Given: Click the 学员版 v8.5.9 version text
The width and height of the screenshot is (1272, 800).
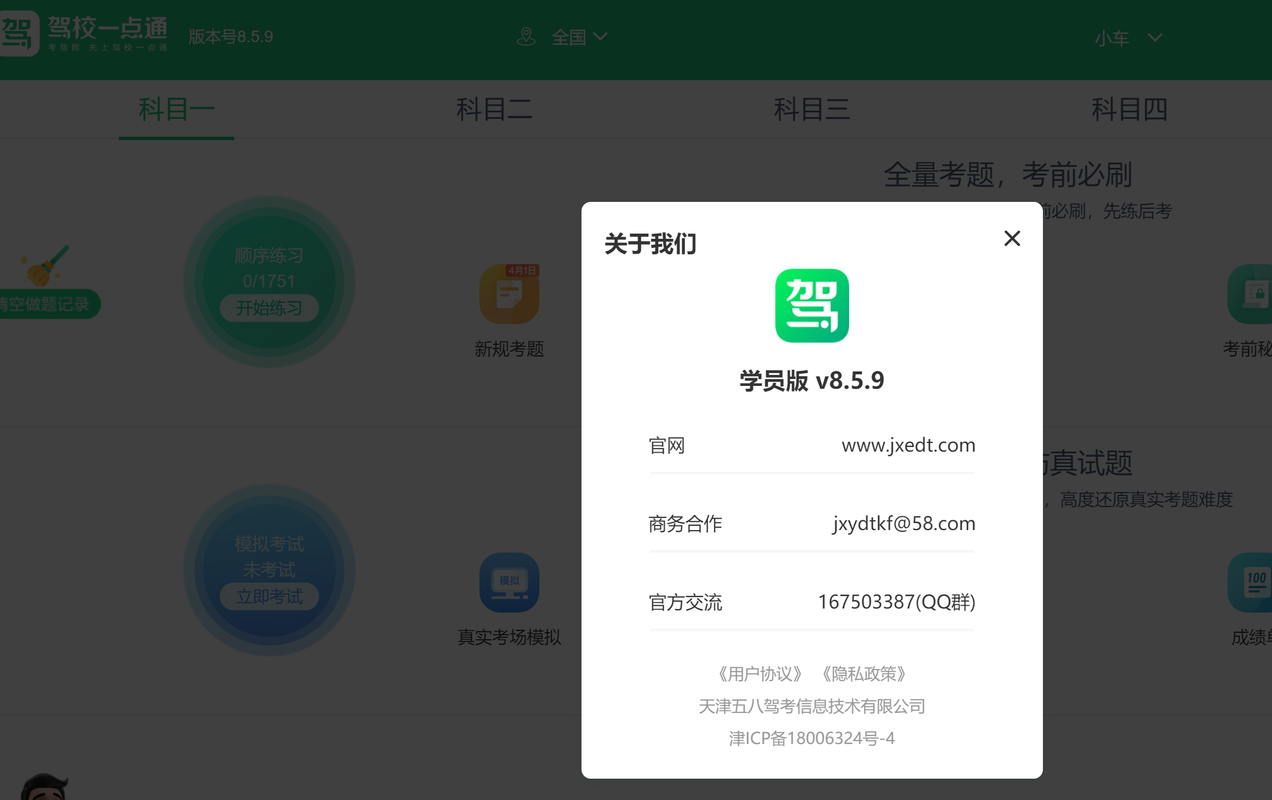Looking at the screenshot, I should (x=812, y=380).
